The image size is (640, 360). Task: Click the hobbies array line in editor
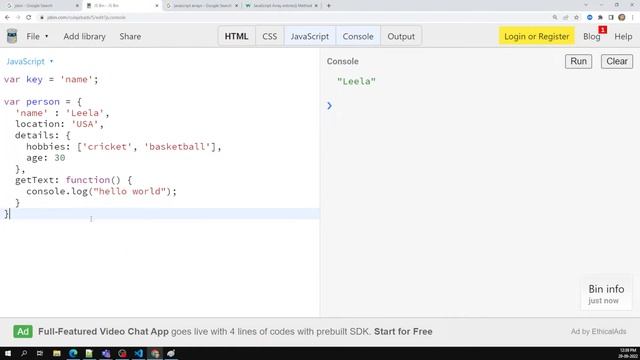[124, 147]
